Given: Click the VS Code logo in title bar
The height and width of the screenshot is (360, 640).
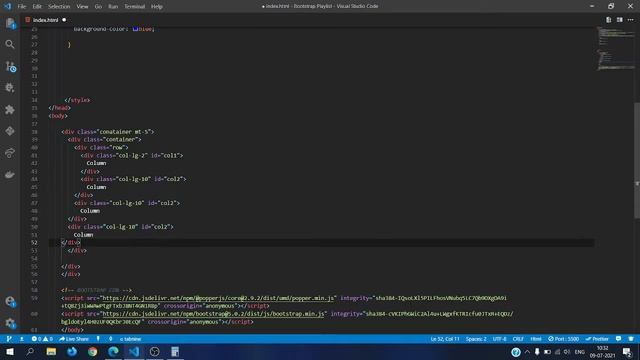Looking at the screenshot, I should pos(8,6).
